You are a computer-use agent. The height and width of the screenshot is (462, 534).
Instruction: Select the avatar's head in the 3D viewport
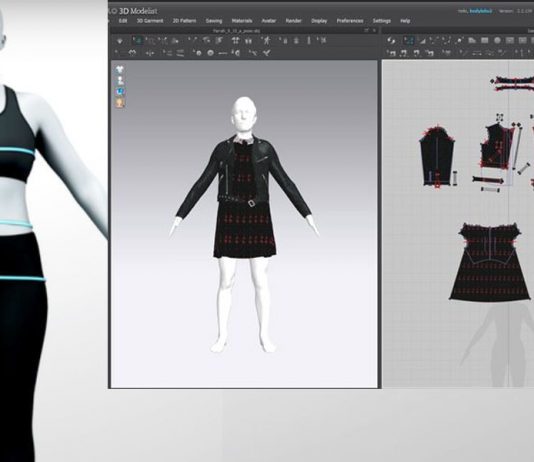[243, 115]
